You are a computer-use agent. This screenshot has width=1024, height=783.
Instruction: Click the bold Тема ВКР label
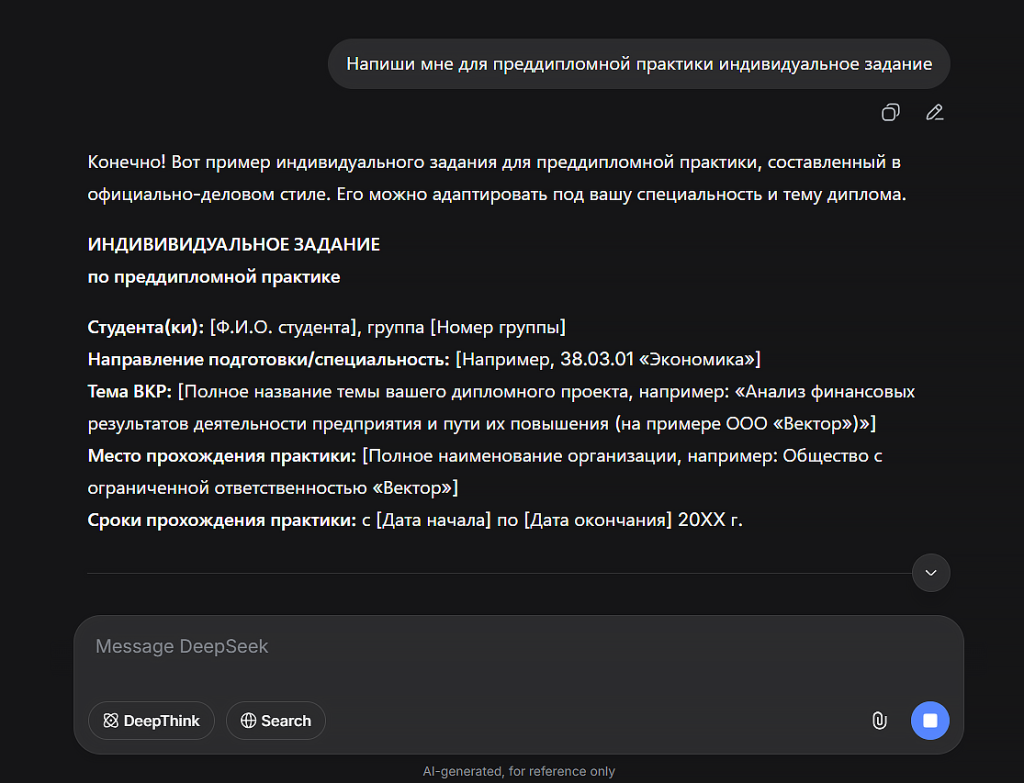(117, 391)
